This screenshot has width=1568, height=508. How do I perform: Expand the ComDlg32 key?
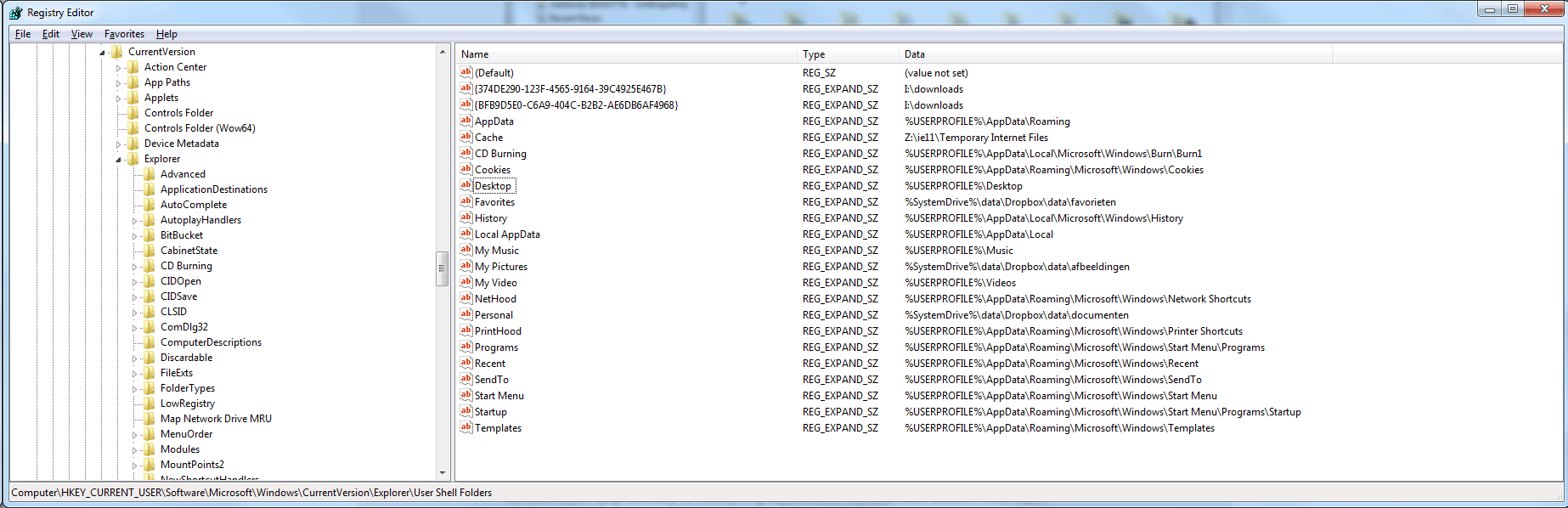click(x=135, y=328)
